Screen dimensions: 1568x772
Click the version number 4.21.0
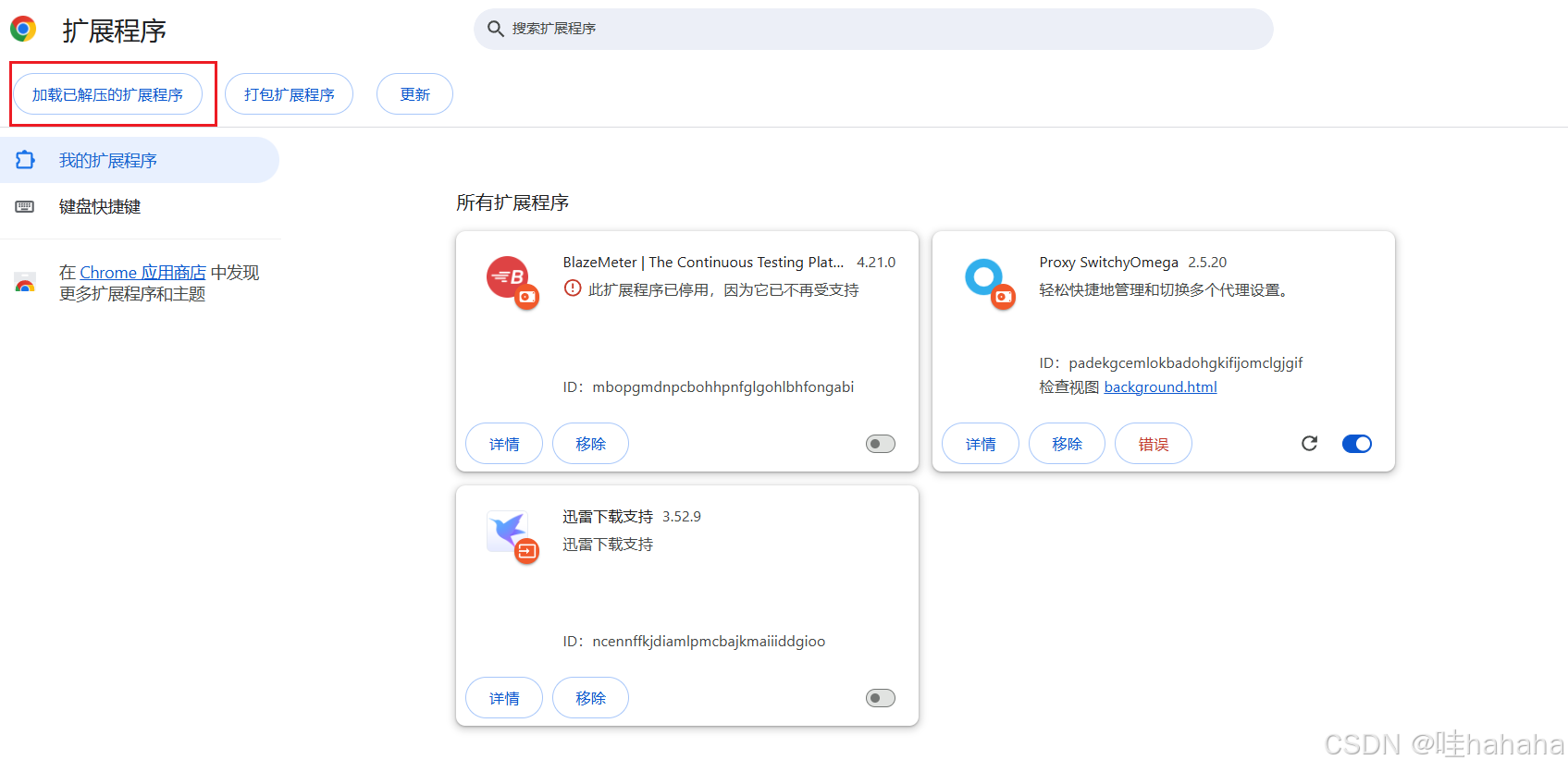coord(876,263)
